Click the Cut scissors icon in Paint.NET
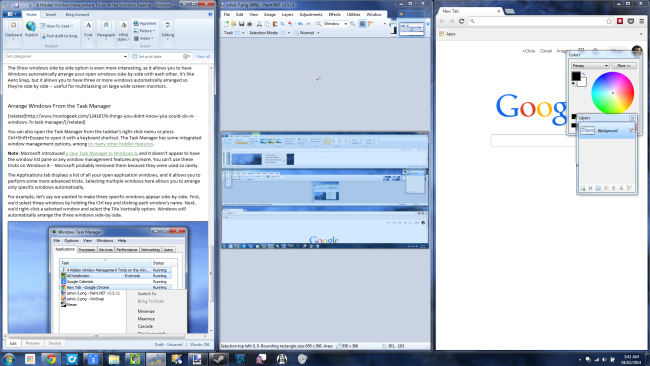650x366 pixels. [x=259, y=24]
